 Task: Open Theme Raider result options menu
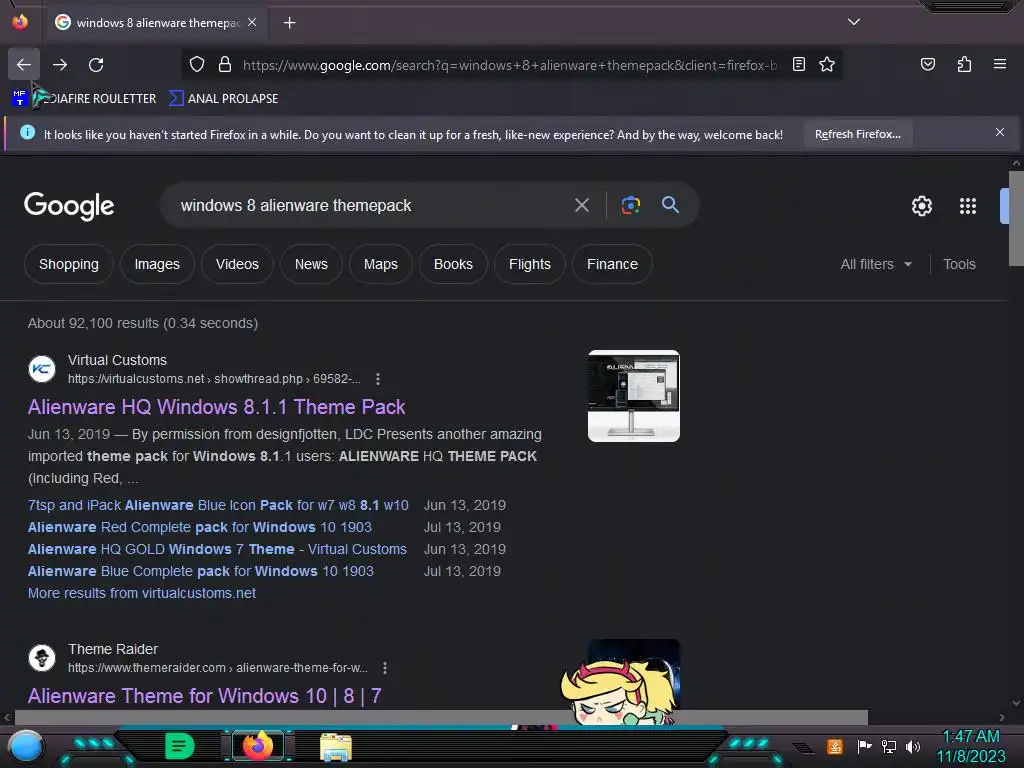click(385, 668)
